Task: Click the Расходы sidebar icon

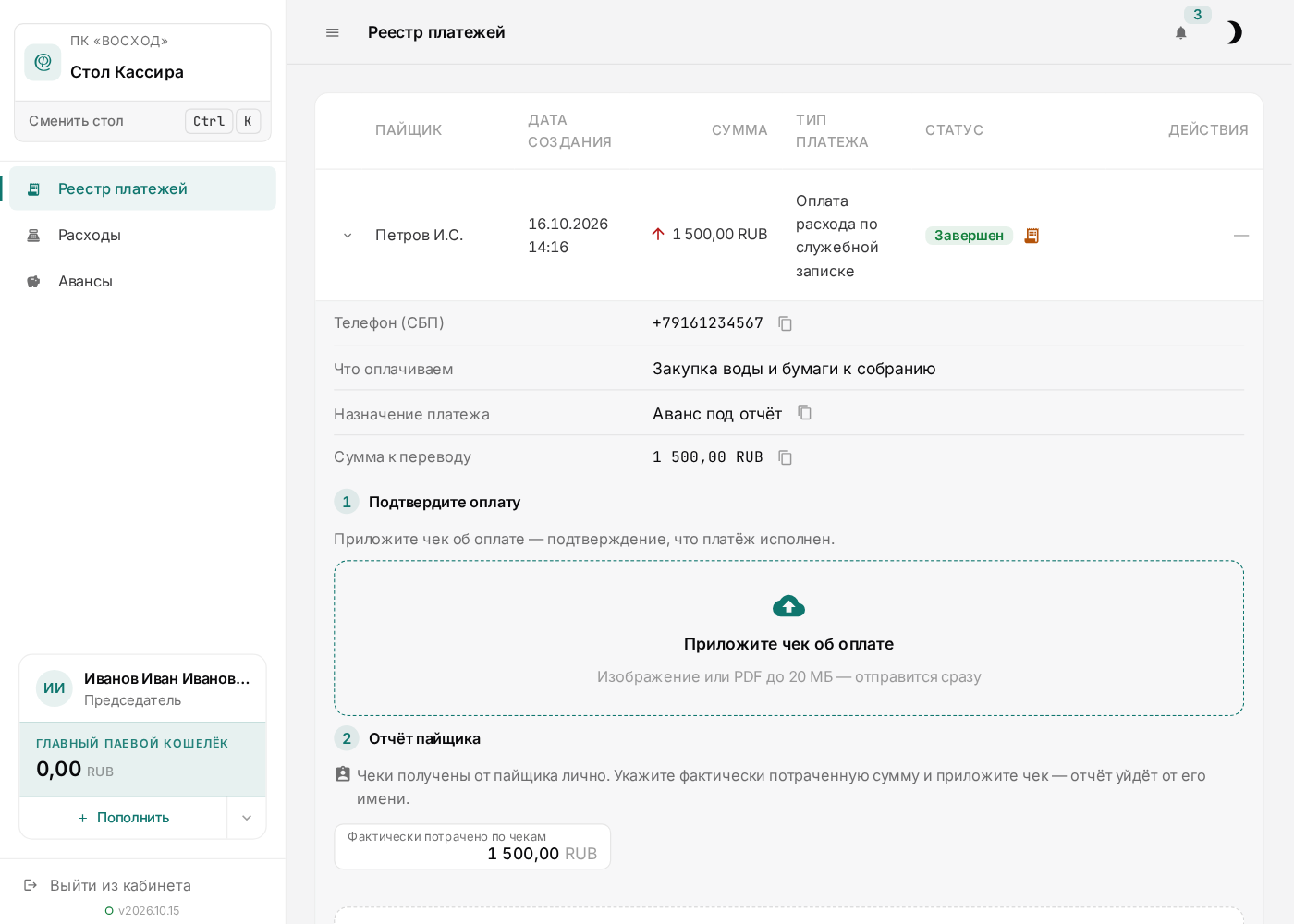Action: point(33,235)
